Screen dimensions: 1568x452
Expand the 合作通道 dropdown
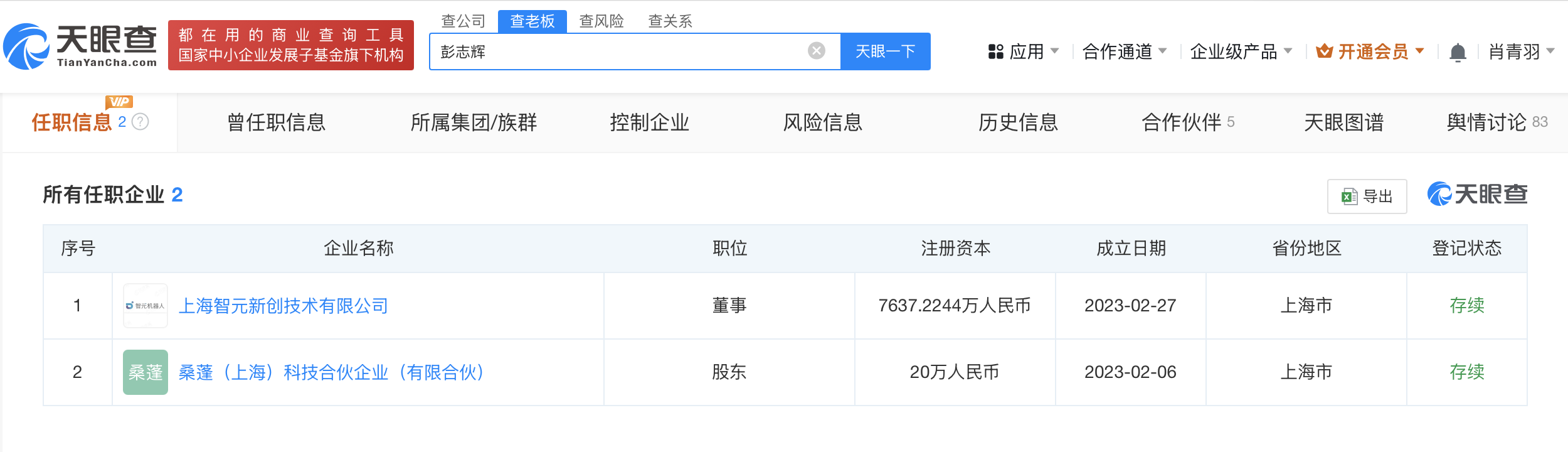(1125, 51)
